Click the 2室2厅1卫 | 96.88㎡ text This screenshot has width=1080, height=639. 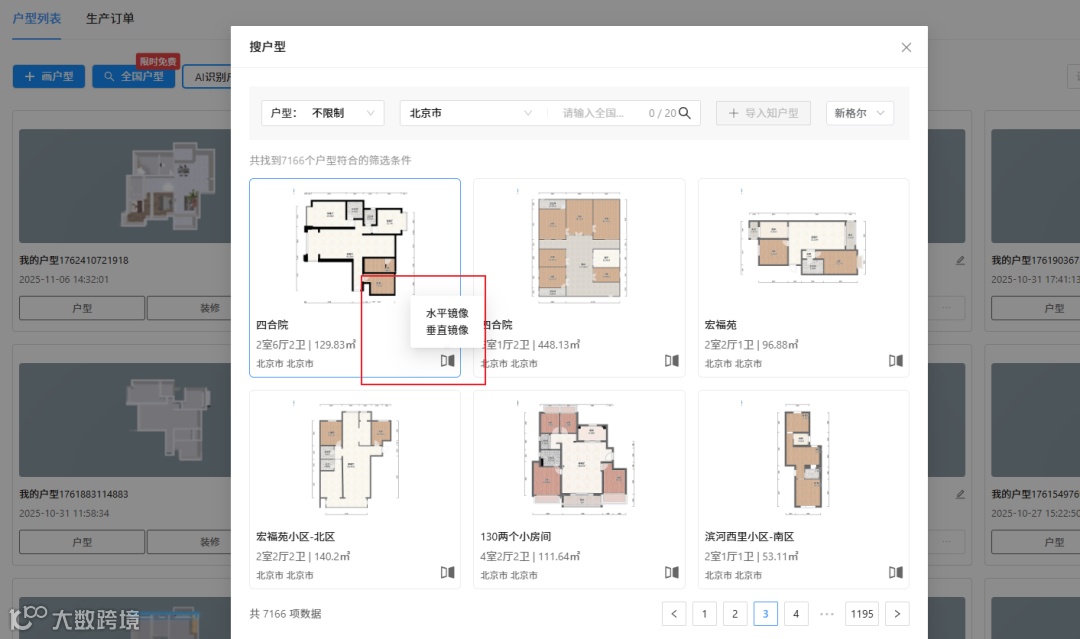751,344
